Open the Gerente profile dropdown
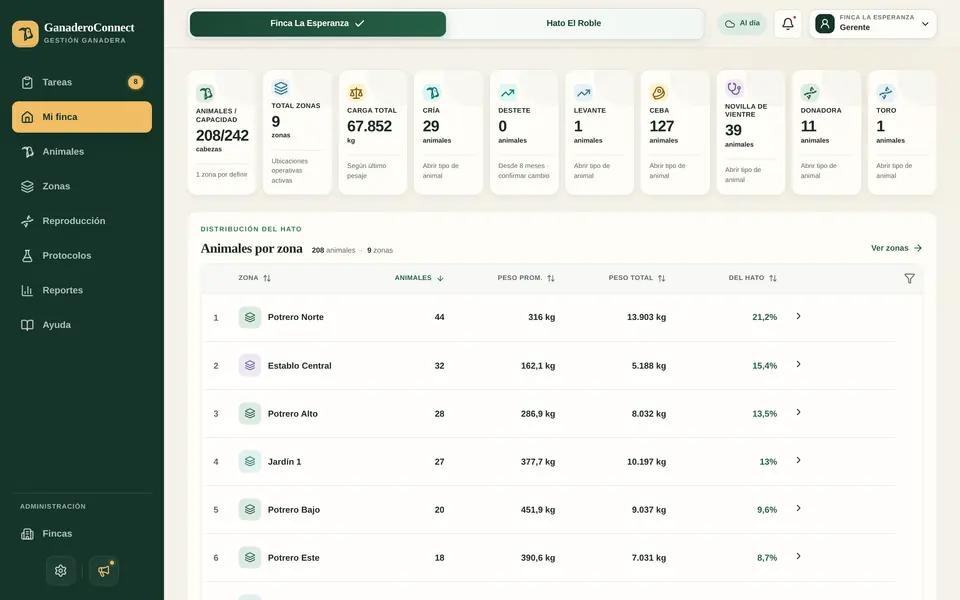Image resolution: width=960 pixels, height=600 pixels. point(873,24)
